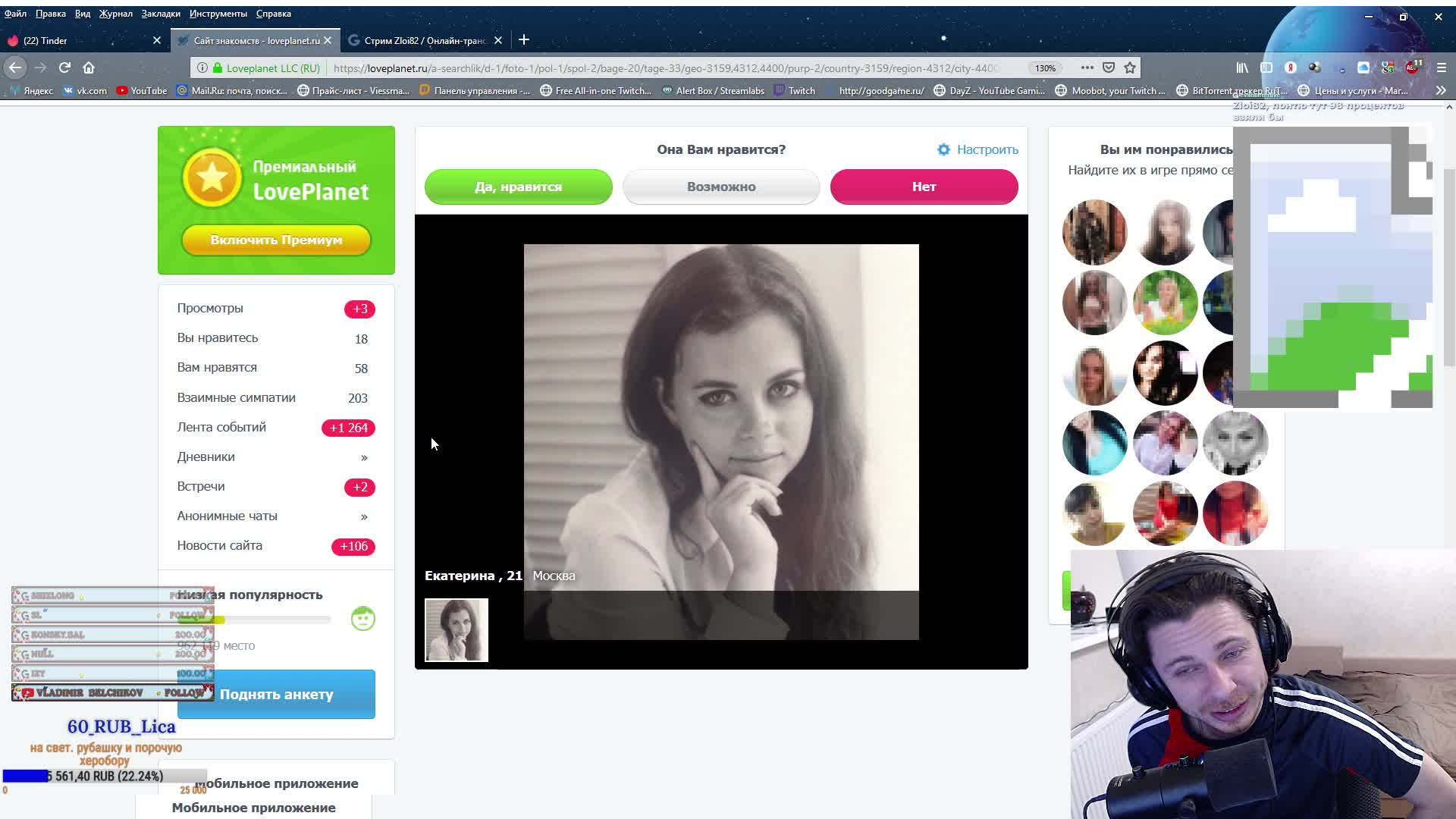Click the bookmark star icon
Image resolution: width=1456 pixels, height=819 pixels.
point(1130,67)
